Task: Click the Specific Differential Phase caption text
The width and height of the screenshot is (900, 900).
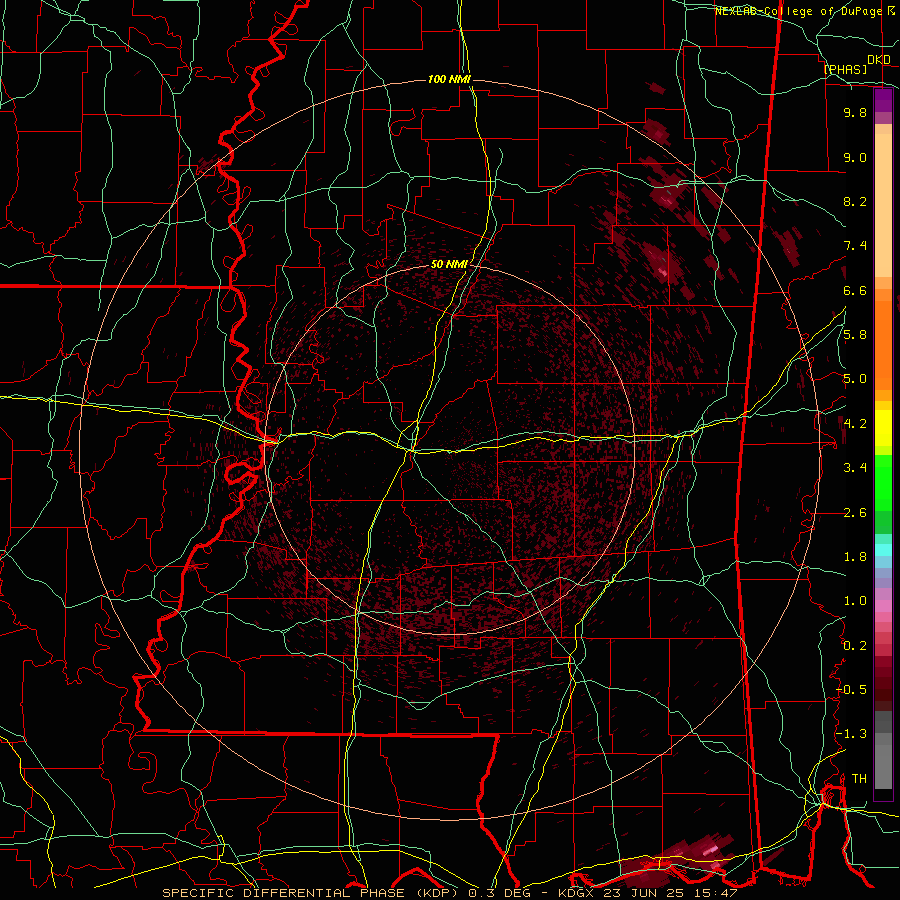Action: tap(449, 893)
